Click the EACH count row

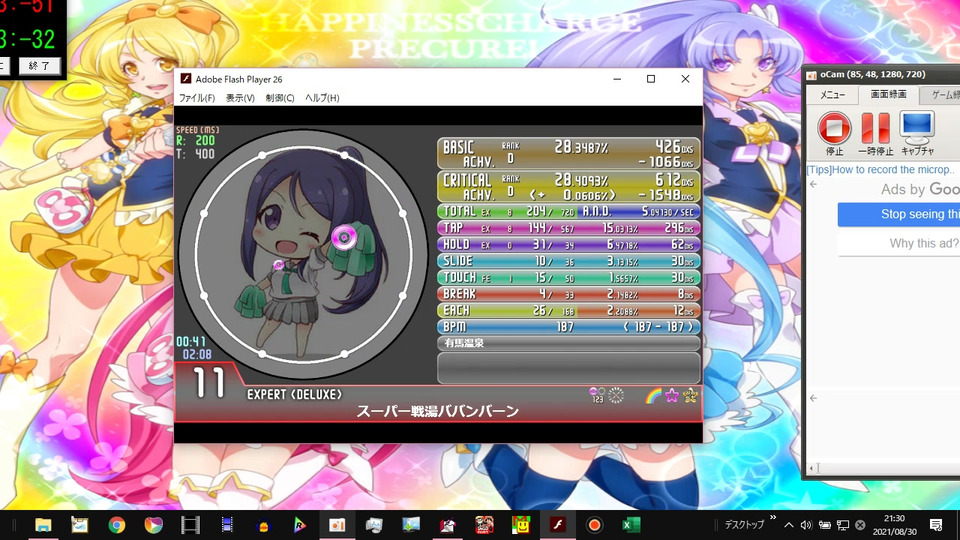(569, 310)
